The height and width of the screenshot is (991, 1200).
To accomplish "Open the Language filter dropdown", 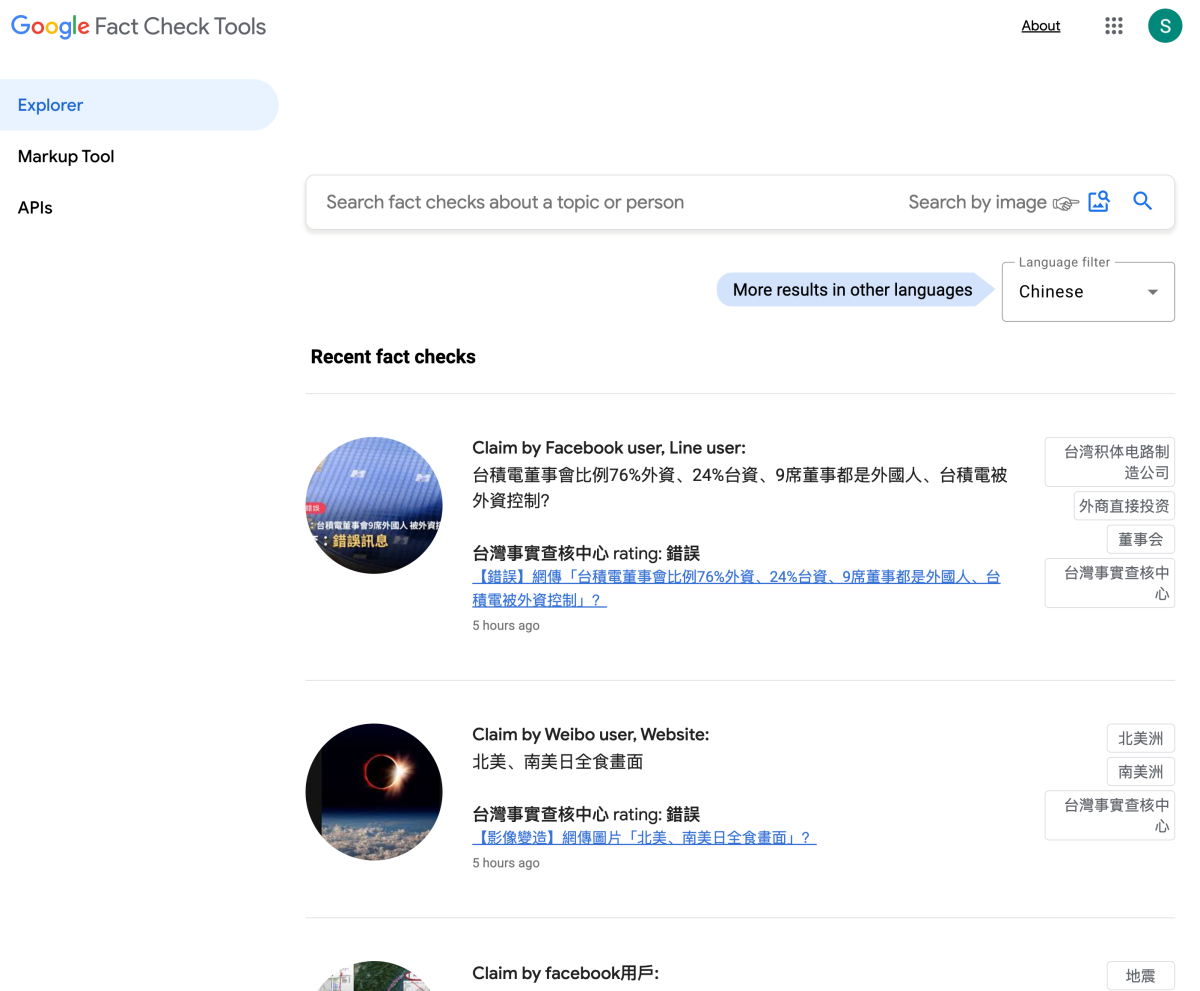I will point(1088,292).
